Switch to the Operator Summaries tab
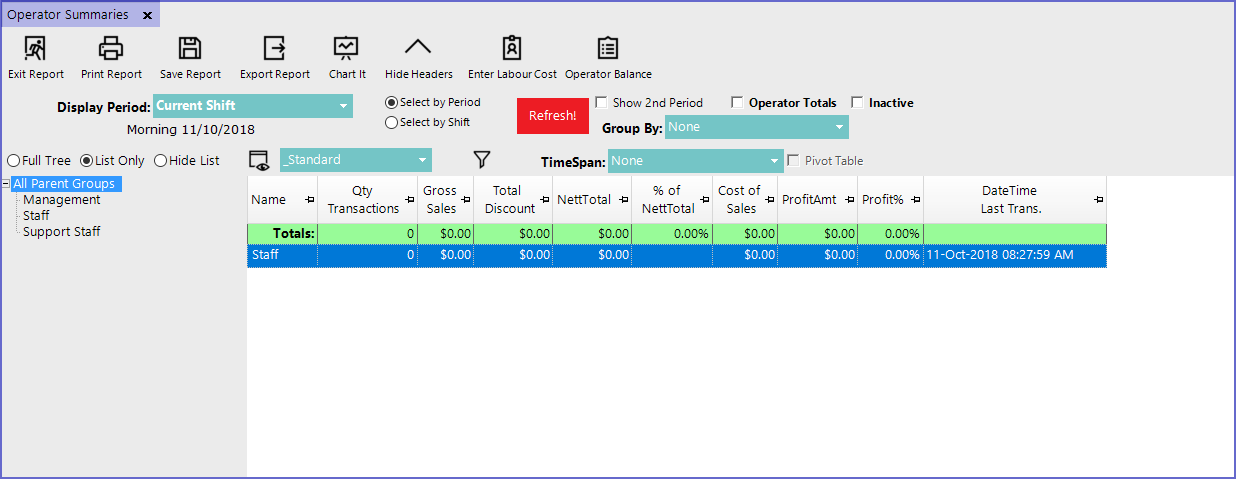Image resolution: width=1236 pixels, height=479 pixels. click(x=68, y=15)
